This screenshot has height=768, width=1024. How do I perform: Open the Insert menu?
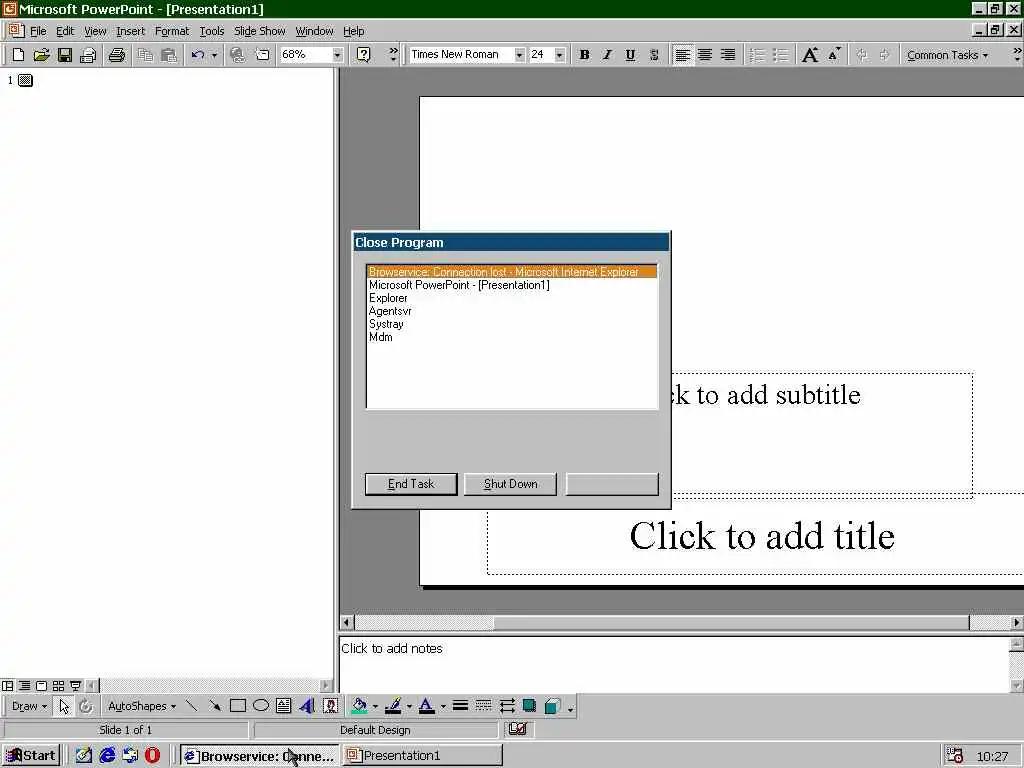coord(131,31)
